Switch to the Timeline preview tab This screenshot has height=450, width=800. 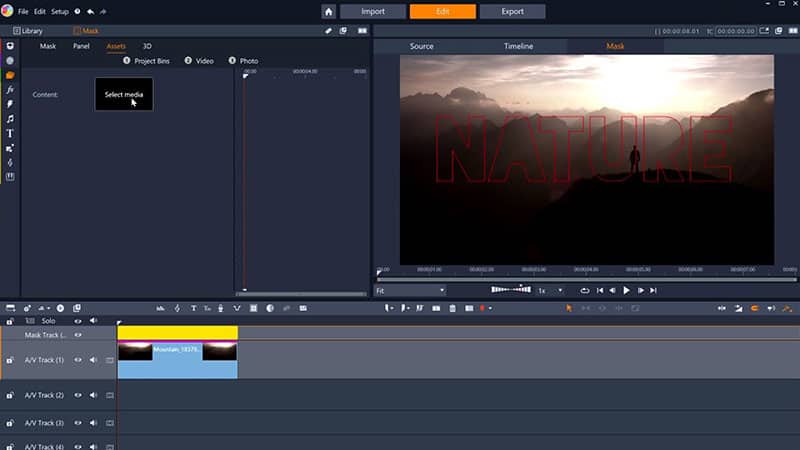(518, 46)
